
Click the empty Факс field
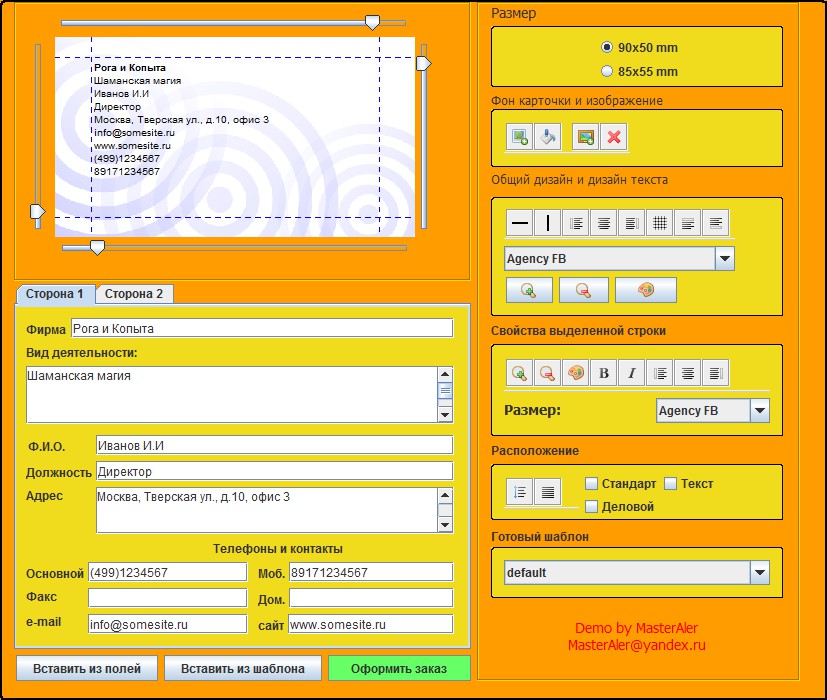click(x=168, y=598)
